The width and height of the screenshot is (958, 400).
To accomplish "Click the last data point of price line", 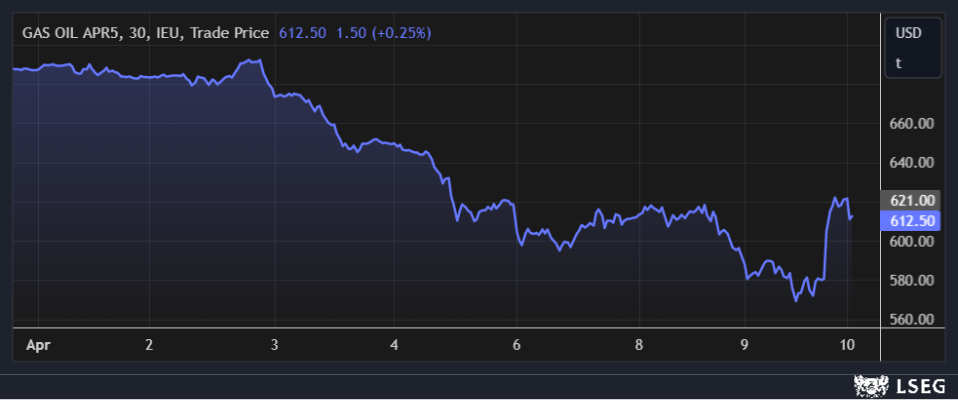I will [x=851, y=217].
